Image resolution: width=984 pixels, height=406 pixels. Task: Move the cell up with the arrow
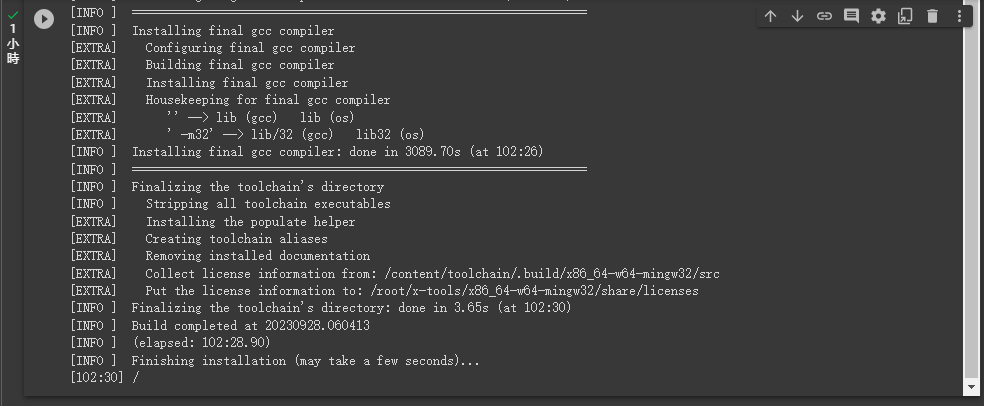click(x=770, y=16)
